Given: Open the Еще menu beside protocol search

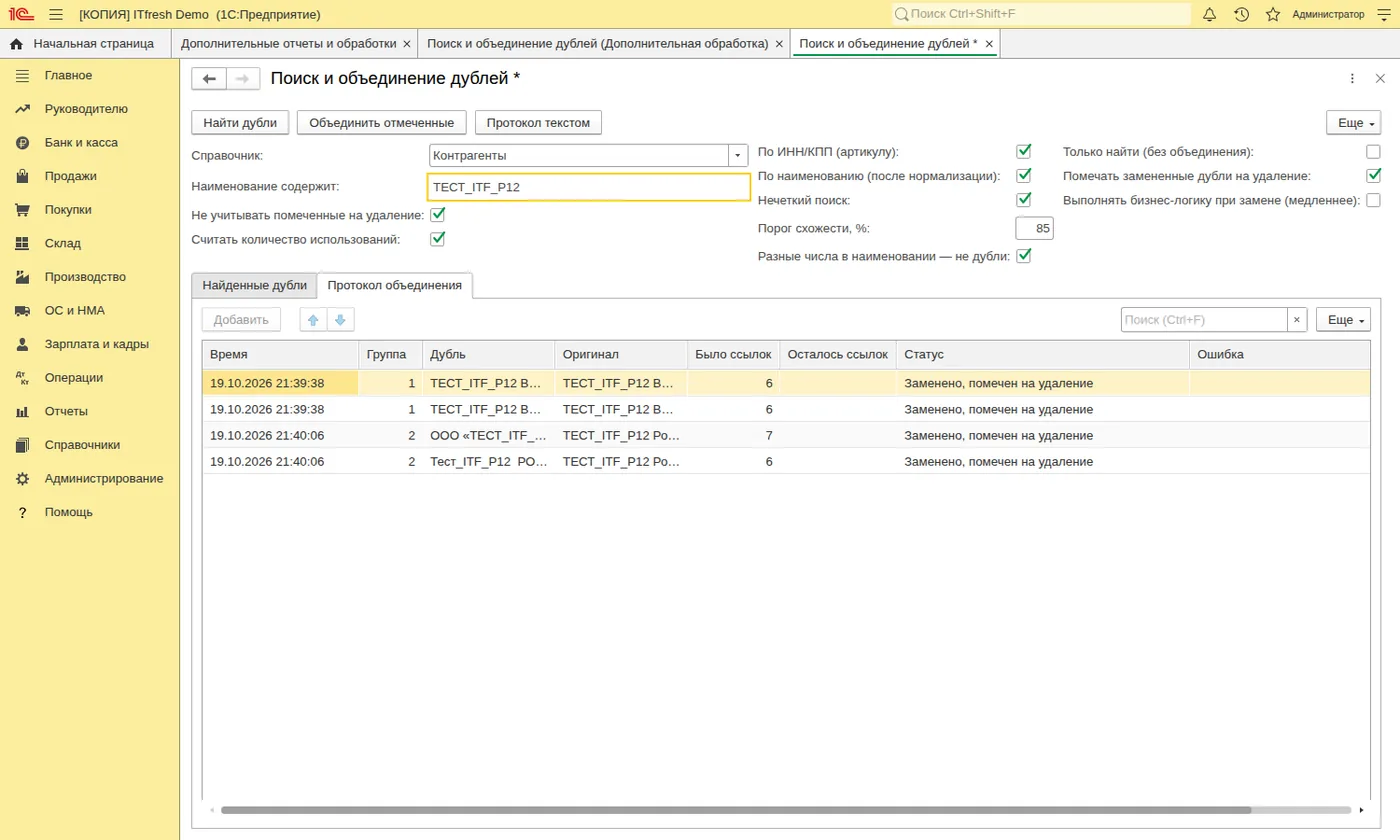Looking at the screenshot, I should tap(1343, 320).
